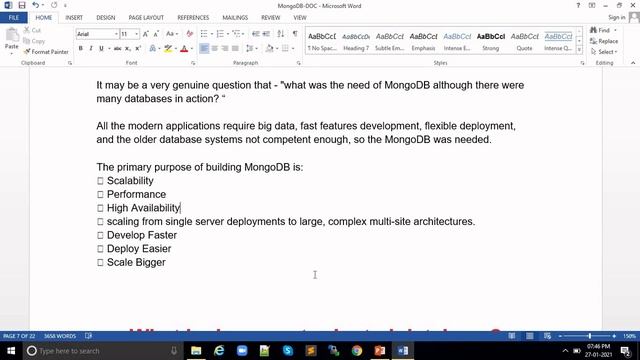Toggle Align Left alignment
This screenshot has width=640, height=360.
204,49
